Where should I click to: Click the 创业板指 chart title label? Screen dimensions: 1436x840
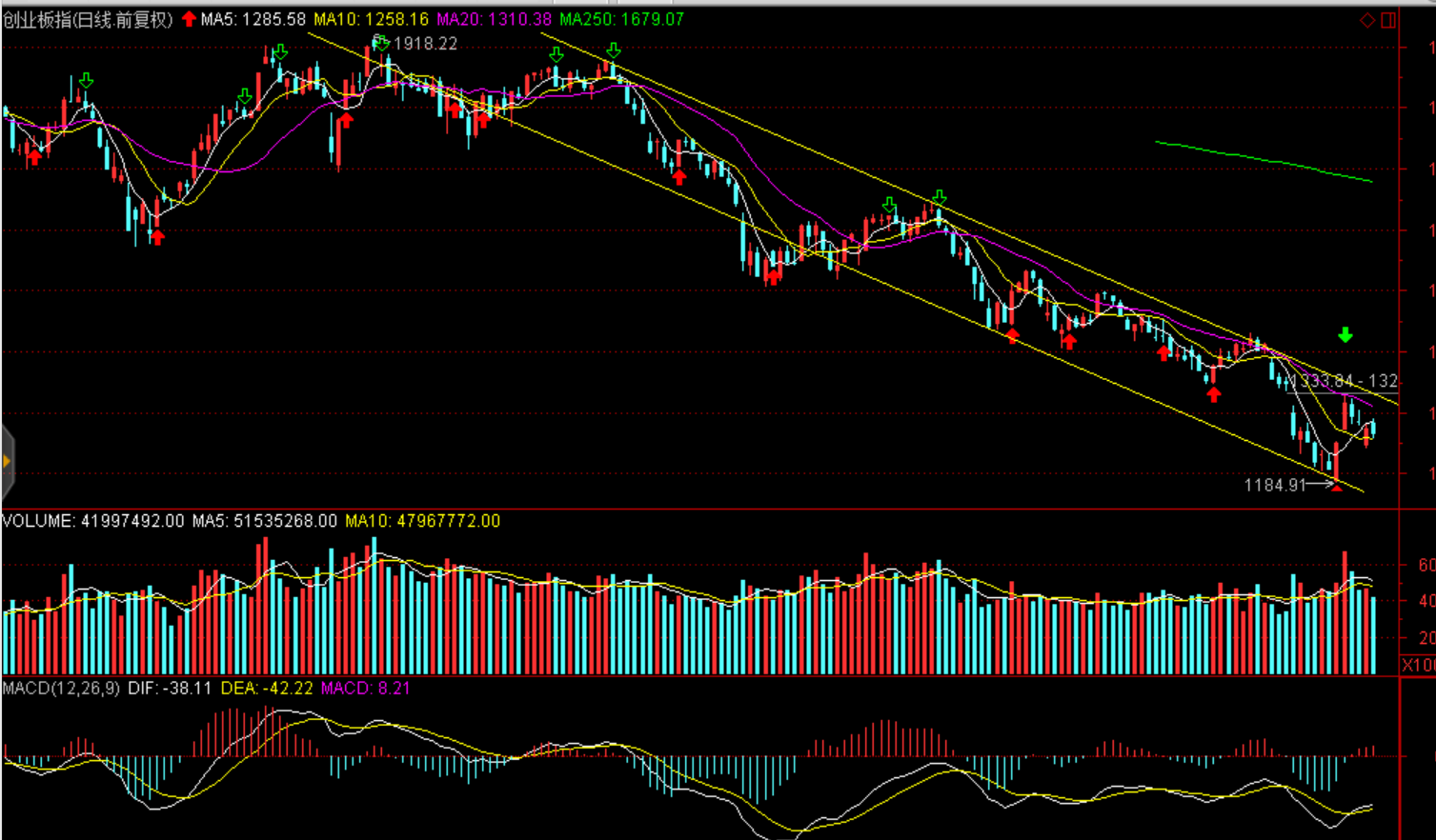(87, 19)
